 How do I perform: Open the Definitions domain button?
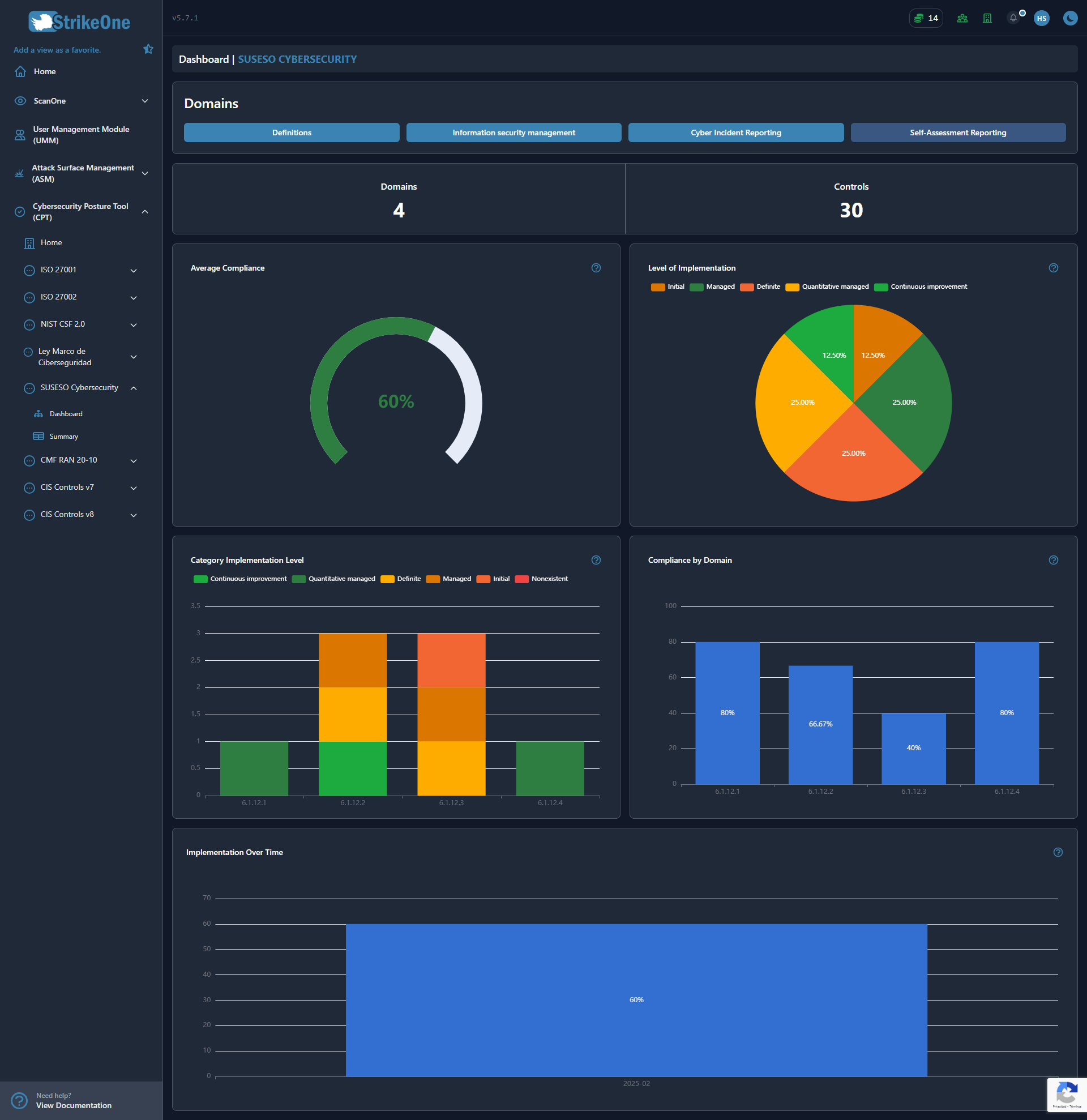[x=292, y=132]
